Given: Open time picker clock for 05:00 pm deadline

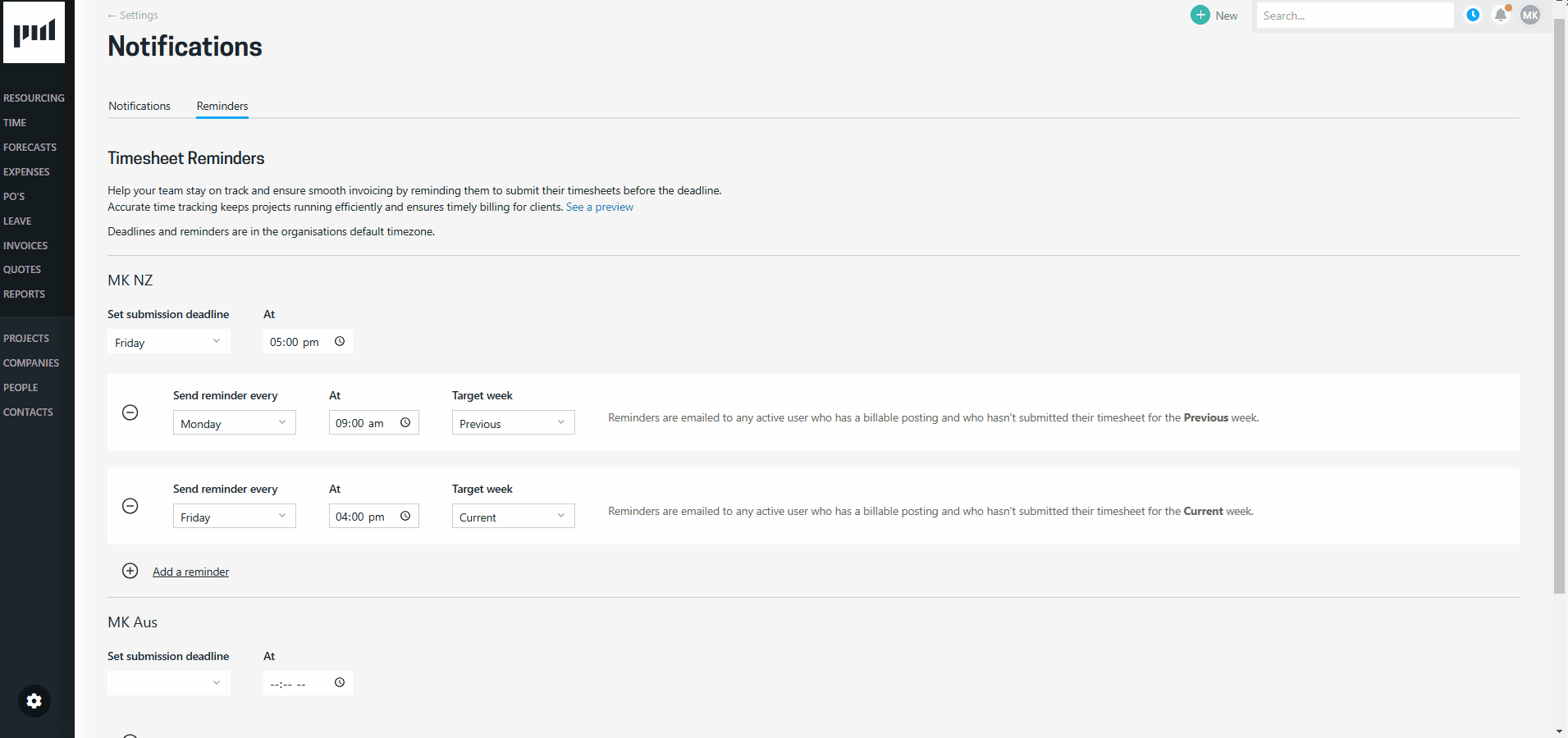Looking at the screenshot, I should coord(340,342).
